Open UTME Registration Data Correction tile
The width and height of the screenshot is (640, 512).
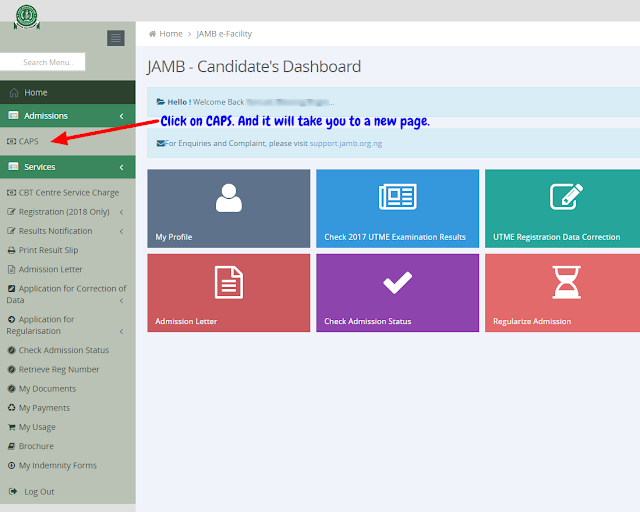[x=562, y=208]
